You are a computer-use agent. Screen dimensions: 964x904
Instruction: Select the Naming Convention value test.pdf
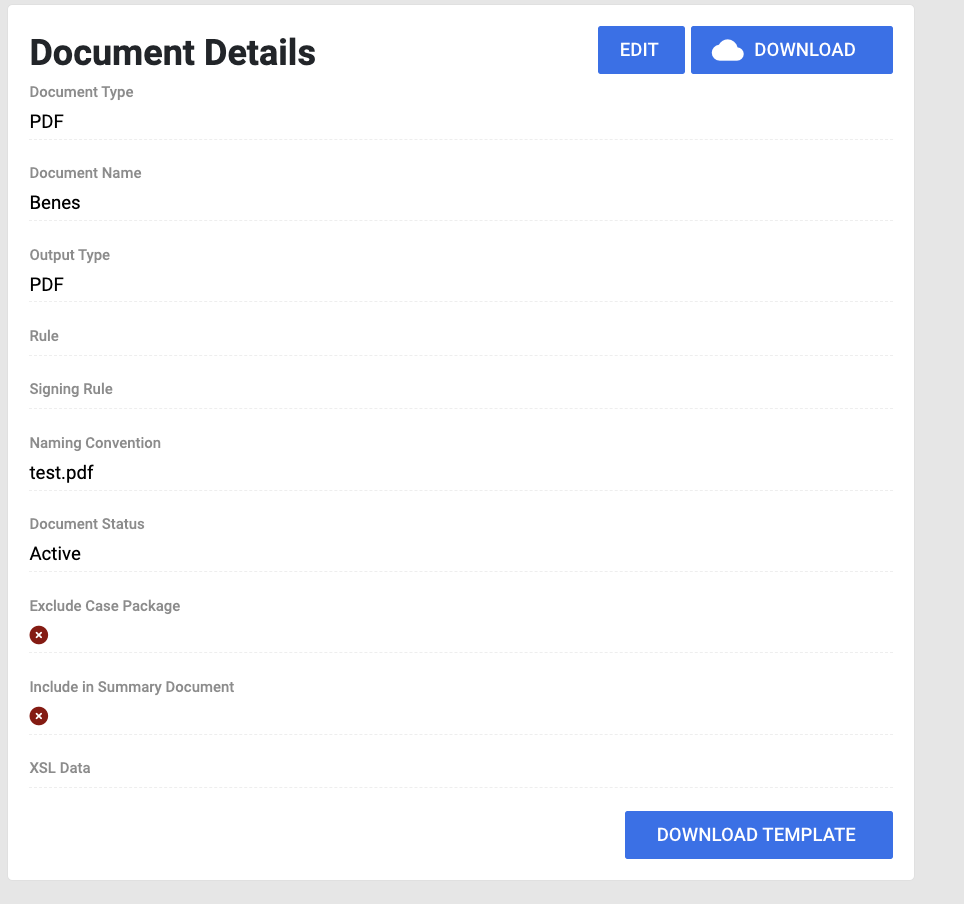[x=61, y=472]
